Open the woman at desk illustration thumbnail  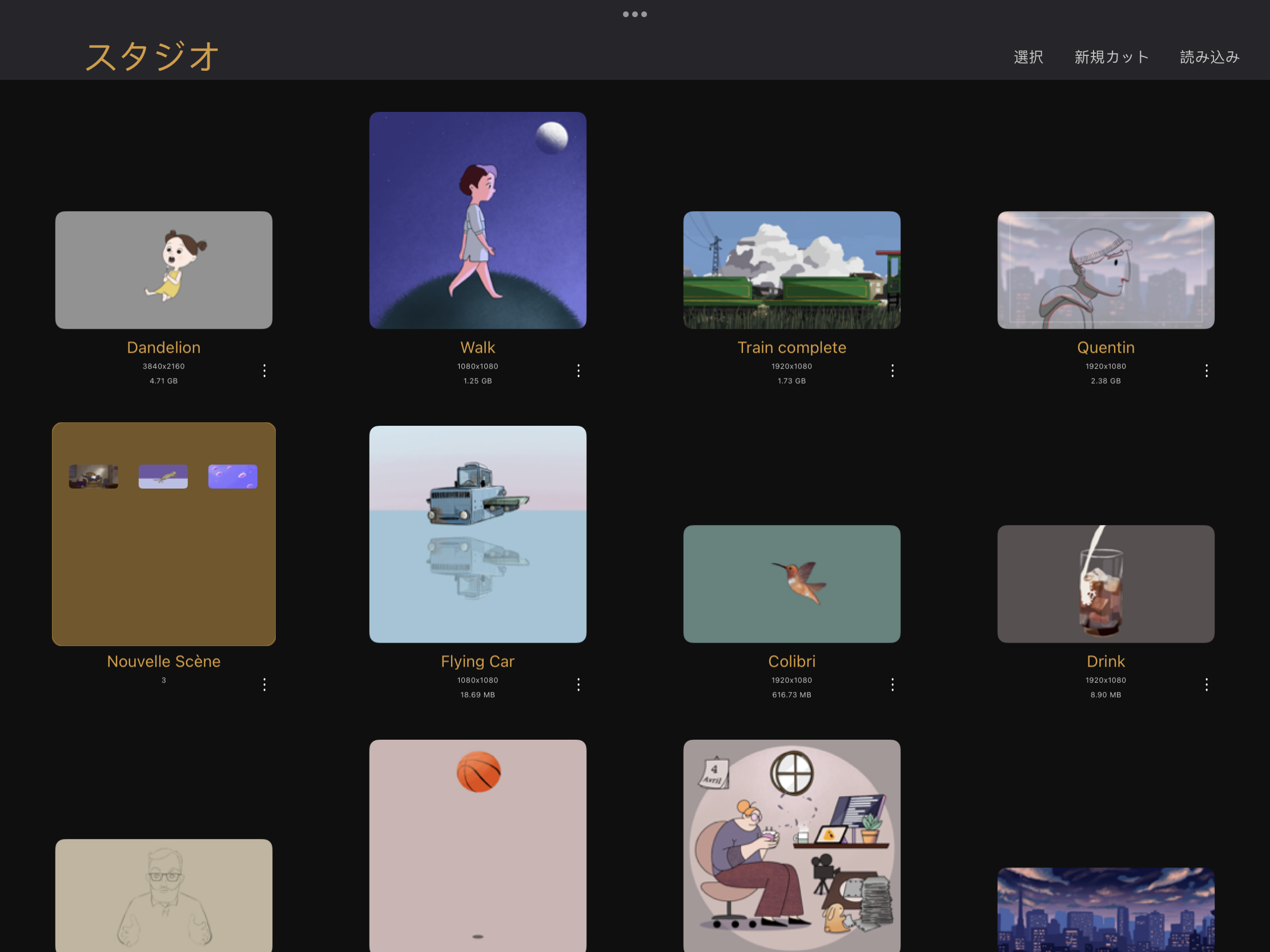tap(791, 846)
